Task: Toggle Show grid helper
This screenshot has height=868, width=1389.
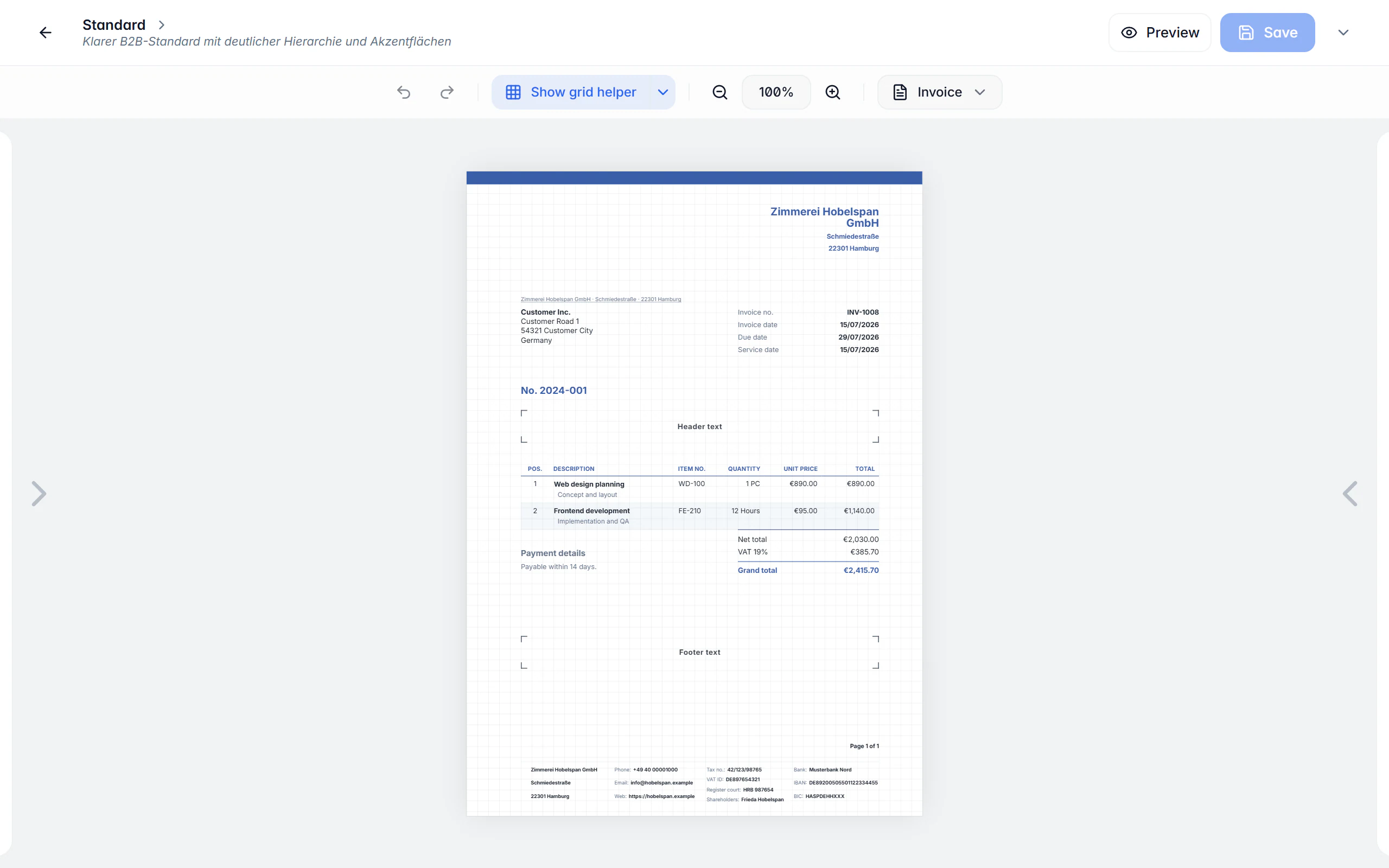Action: point(571,92)
